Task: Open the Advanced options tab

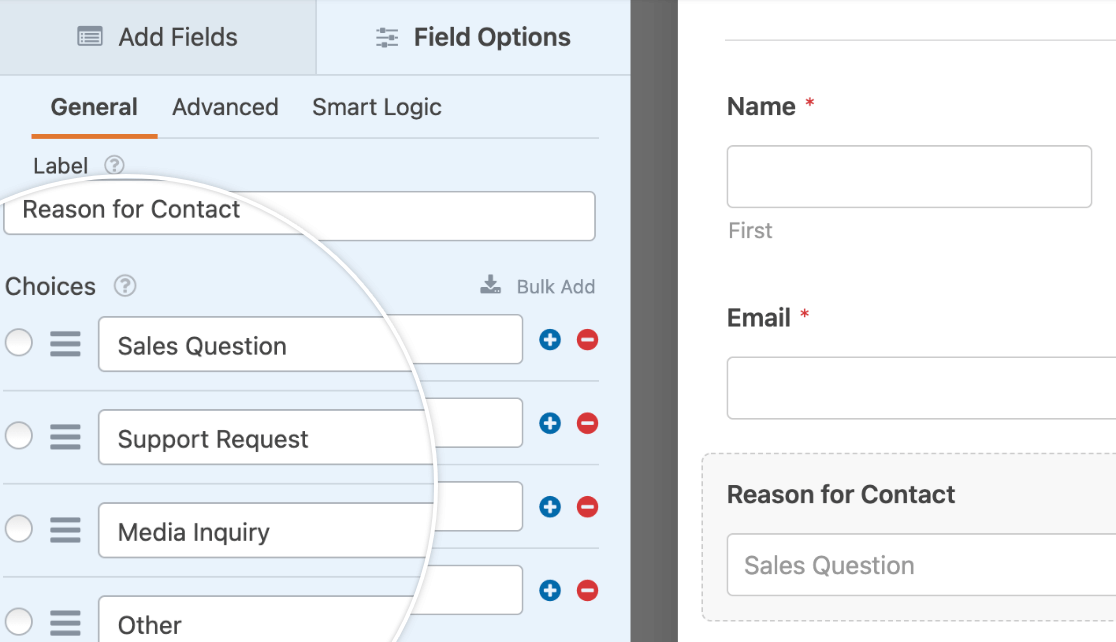Action: pos(225,107)
